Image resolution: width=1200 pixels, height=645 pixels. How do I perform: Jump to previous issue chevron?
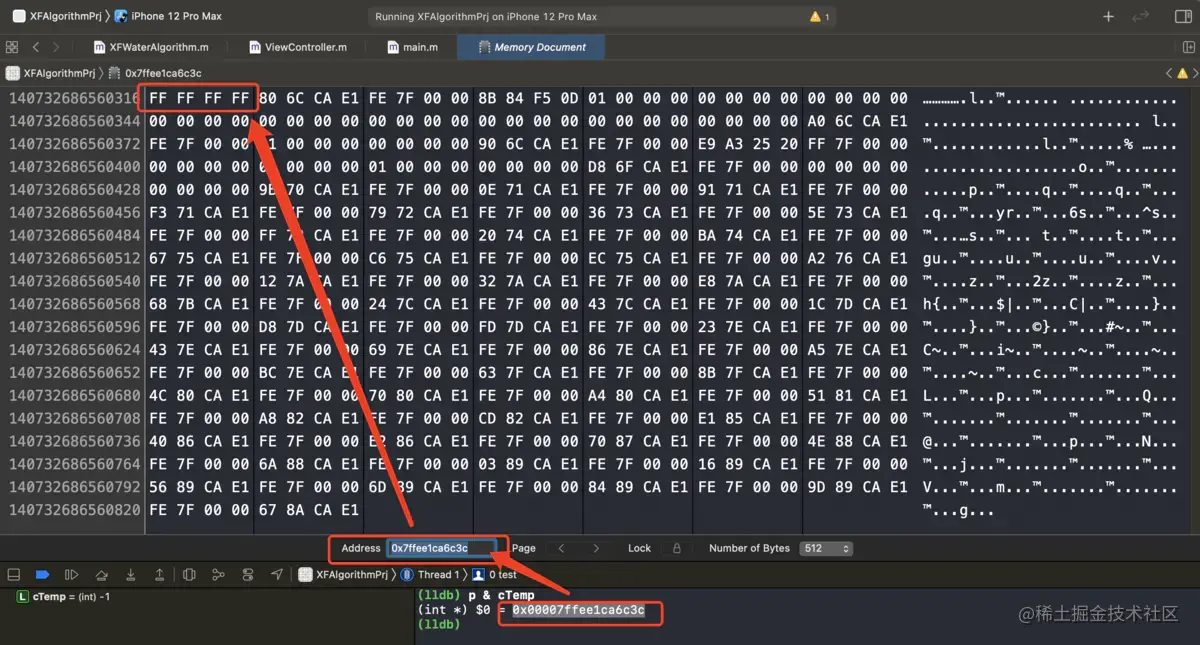click(x=1169, y=73)
